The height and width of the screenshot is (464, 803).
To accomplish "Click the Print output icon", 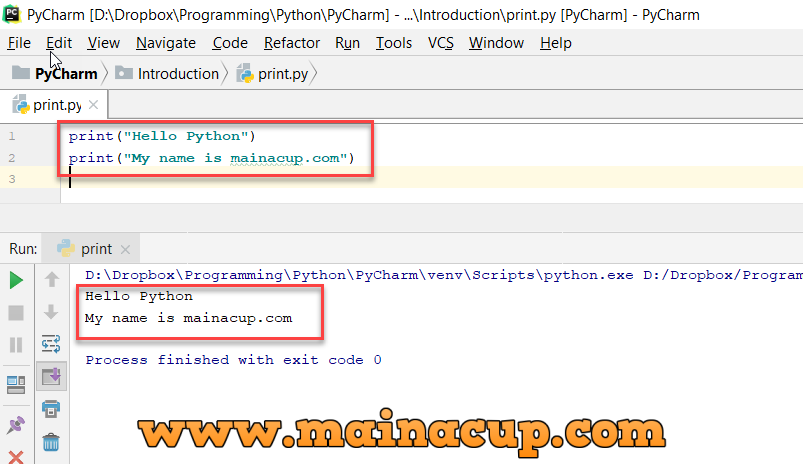I will 51,409.
